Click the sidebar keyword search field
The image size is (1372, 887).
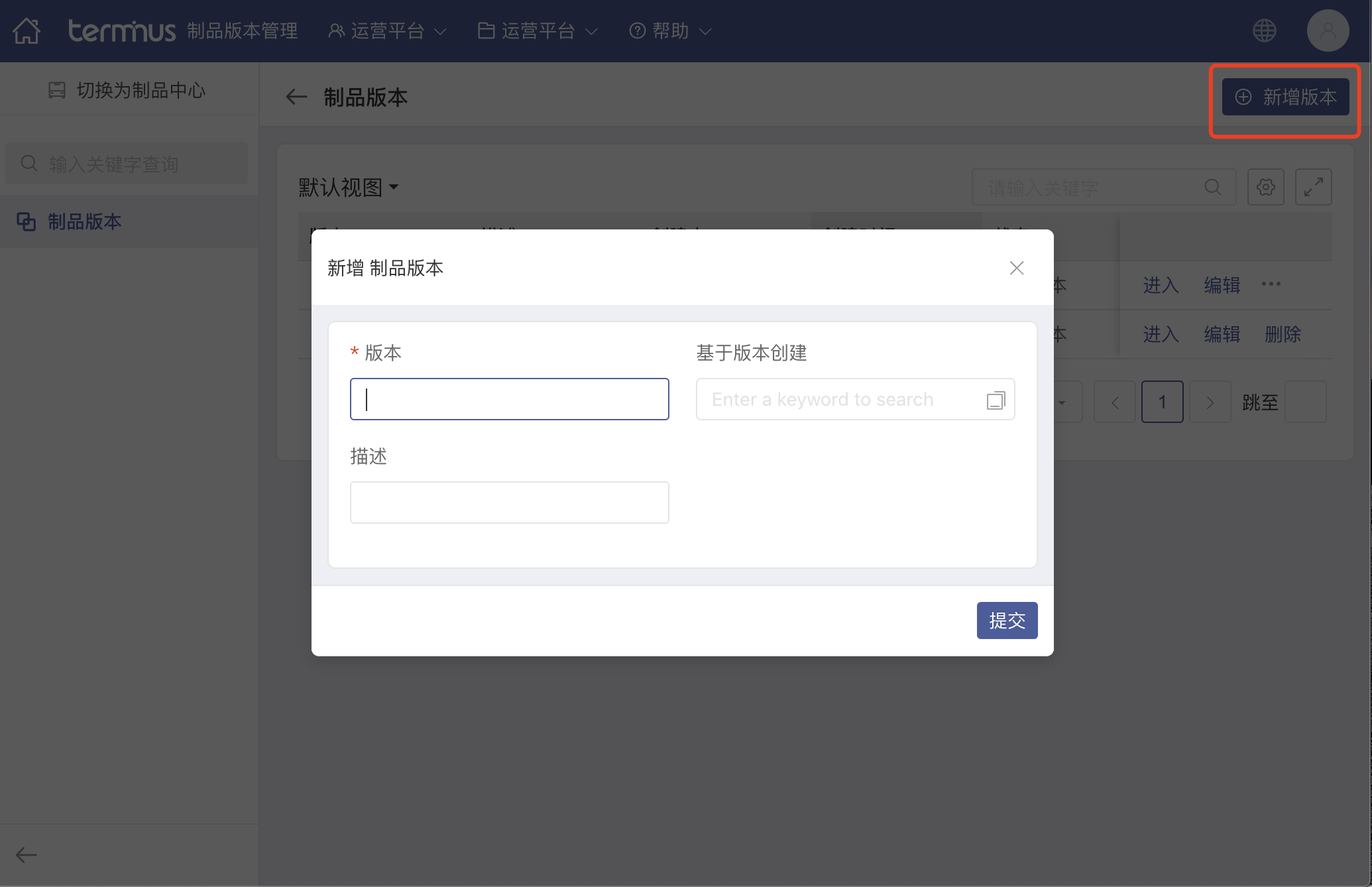pyautogui.click(x=127, y=164)
